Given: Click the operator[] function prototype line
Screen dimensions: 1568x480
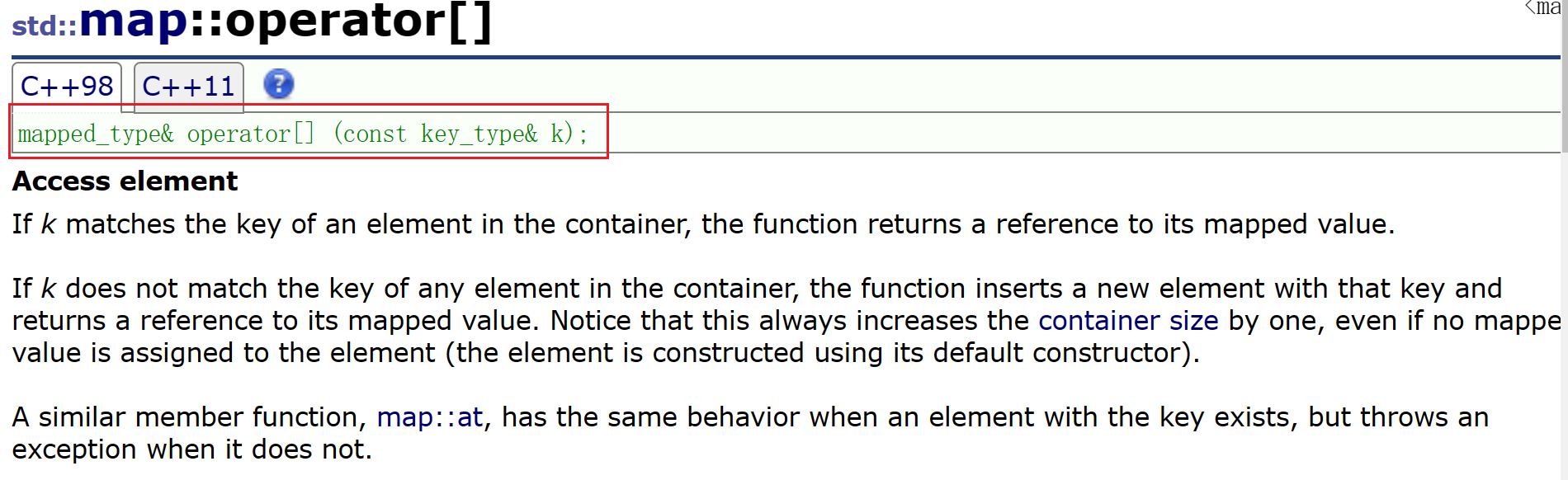Looking at the screenshot, I should [303, 133].
